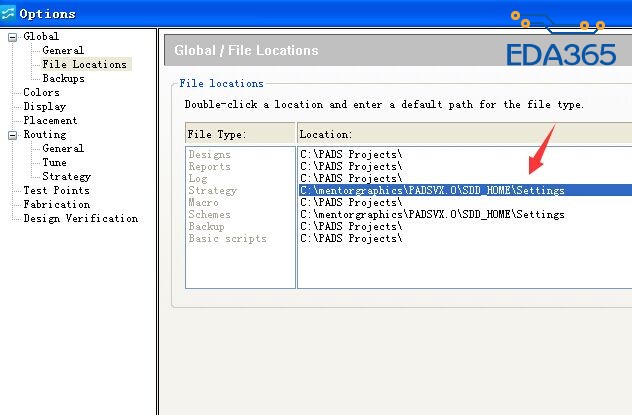
Task: Select the Fabrication category
Action: coord(56,204)
